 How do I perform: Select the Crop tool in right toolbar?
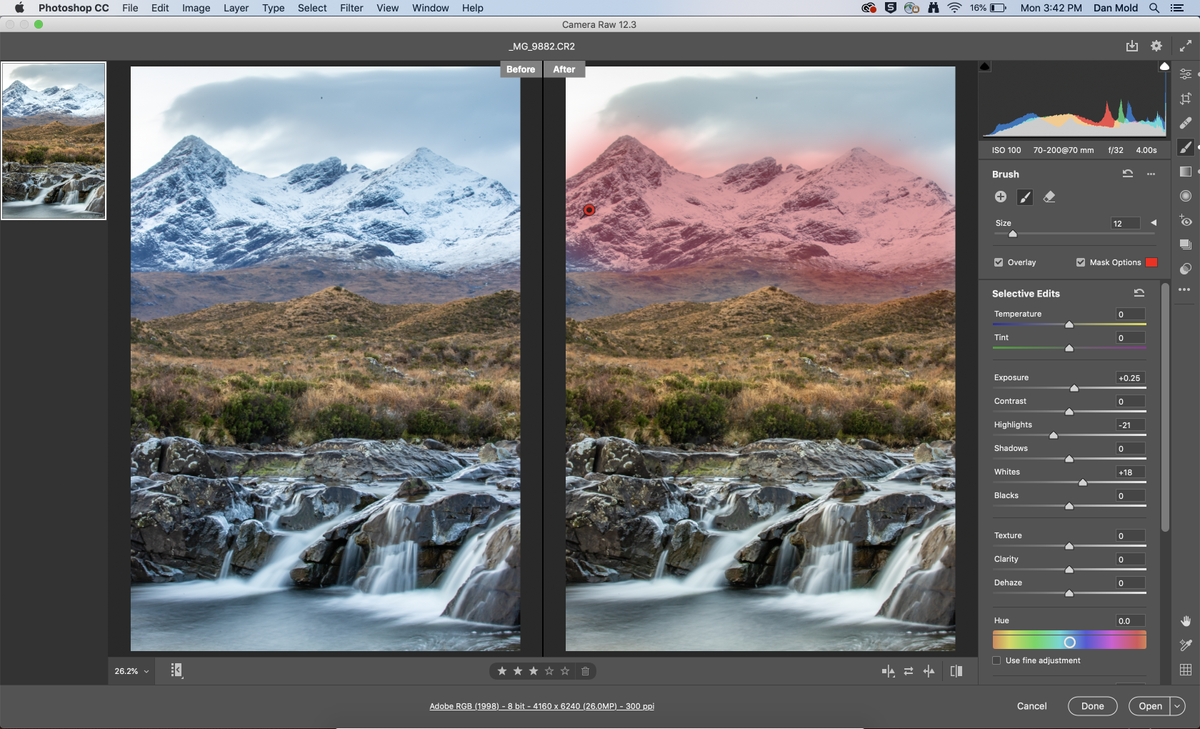pyautogui.click(x=1186, y=98)
